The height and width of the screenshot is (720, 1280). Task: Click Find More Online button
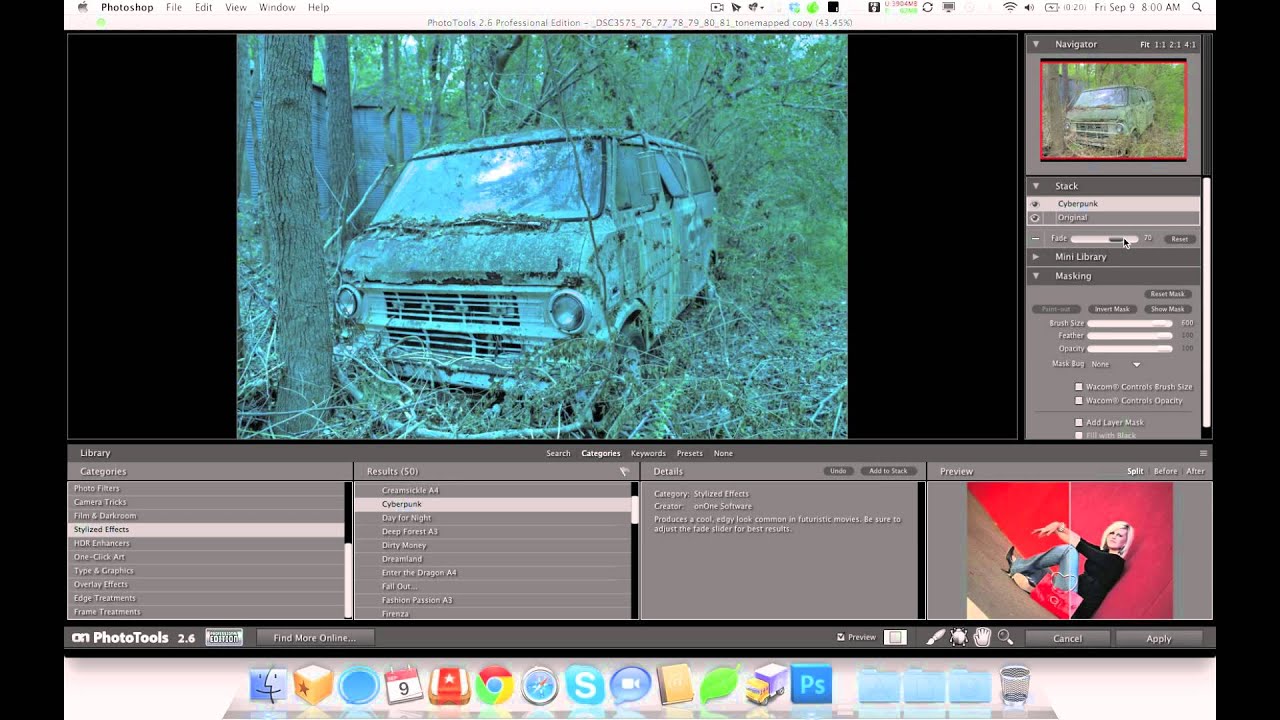[314, 638]
